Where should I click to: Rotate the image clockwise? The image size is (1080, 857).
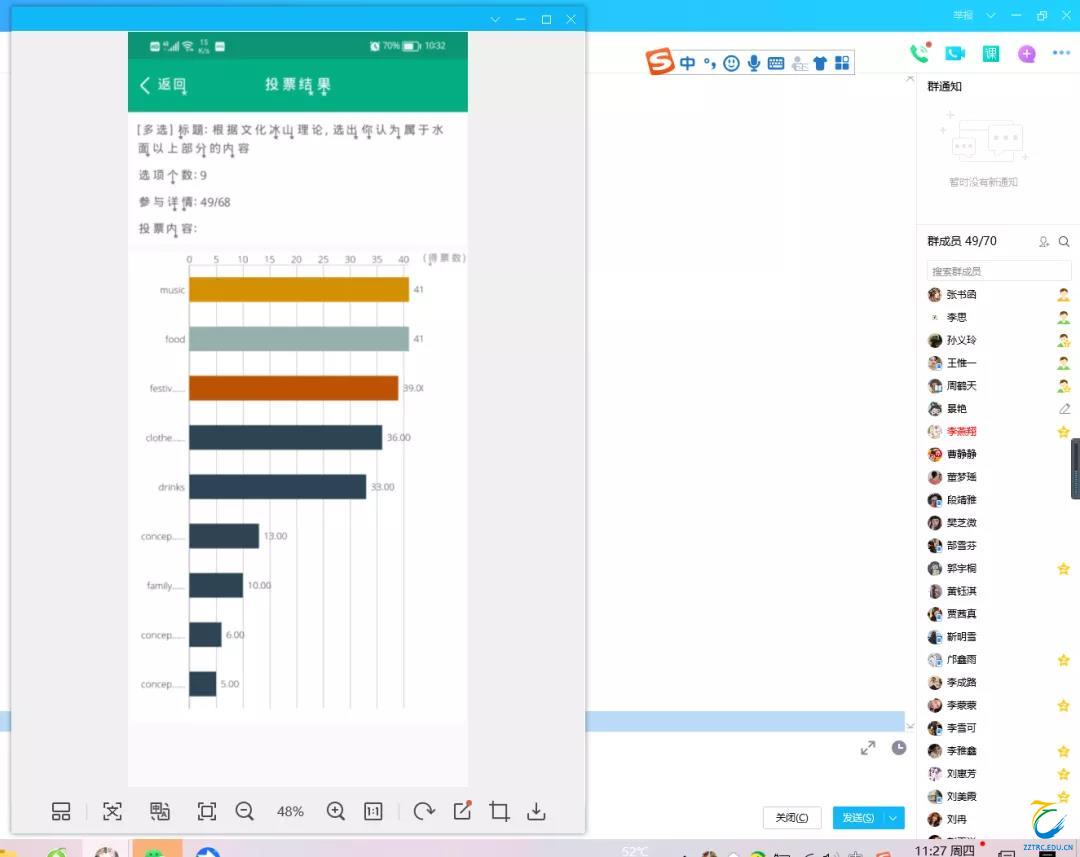[424, 811]
